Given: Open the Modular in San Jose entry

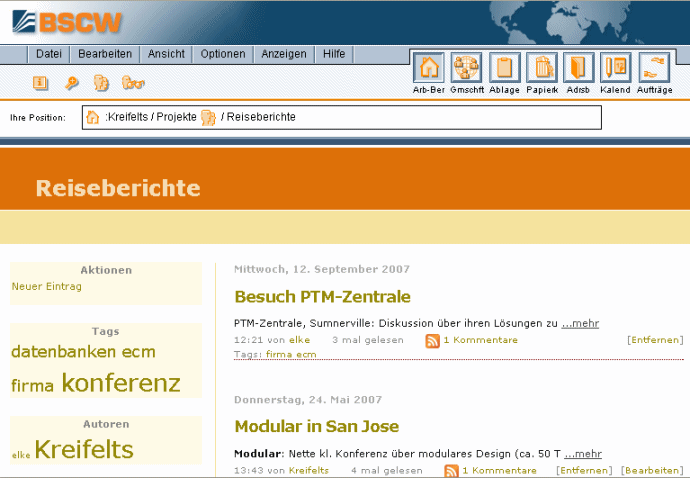Looking at the screenshot, I should coord(316,426).
